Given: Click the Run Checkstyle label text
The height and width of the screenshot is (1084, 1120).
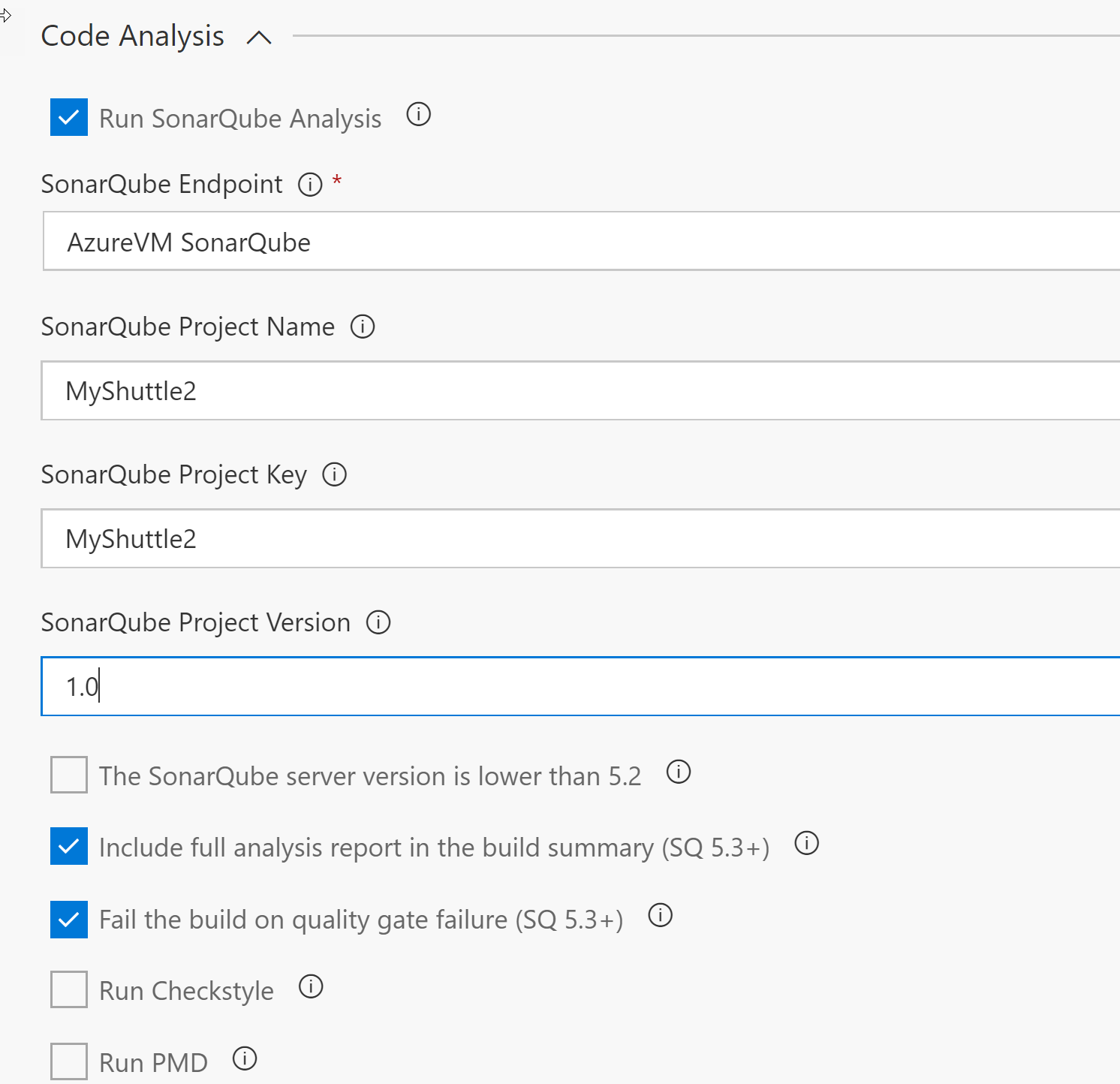Looking at the screenshot, I should pyautogui.click(x=186, y=991).
